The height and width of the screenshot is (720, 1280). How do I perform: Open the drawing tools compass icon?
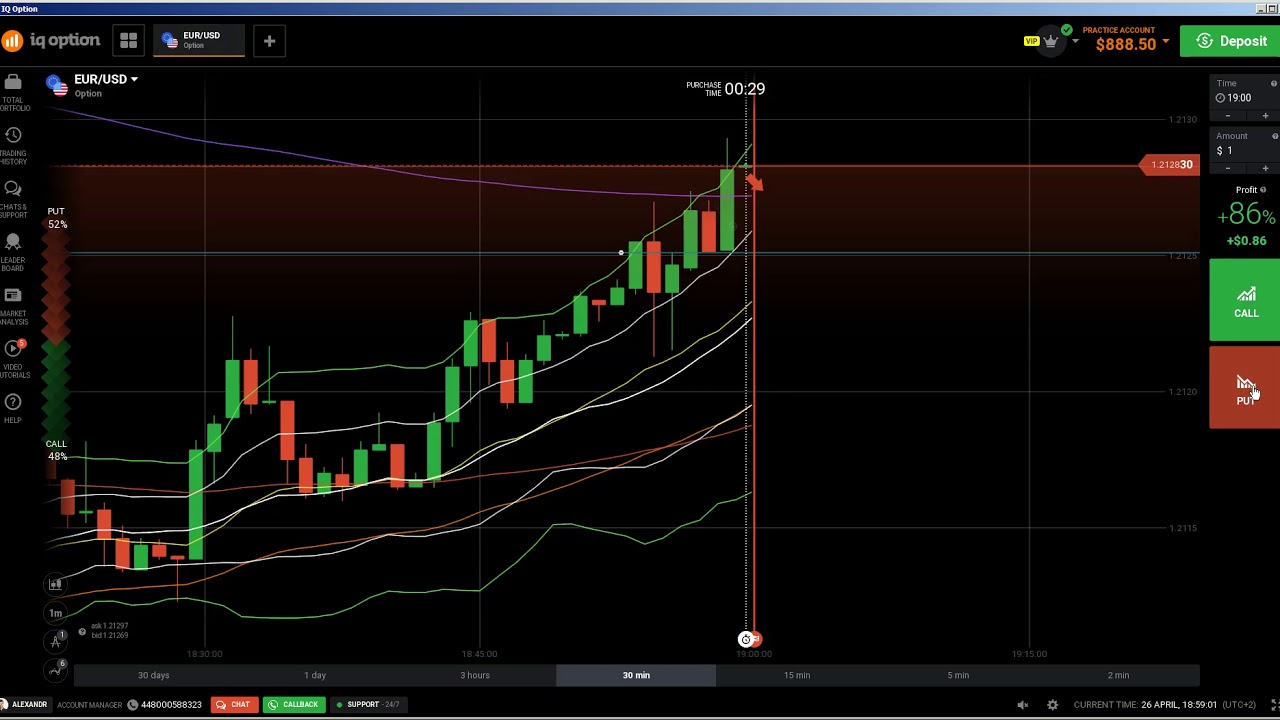tap(56, 642)
